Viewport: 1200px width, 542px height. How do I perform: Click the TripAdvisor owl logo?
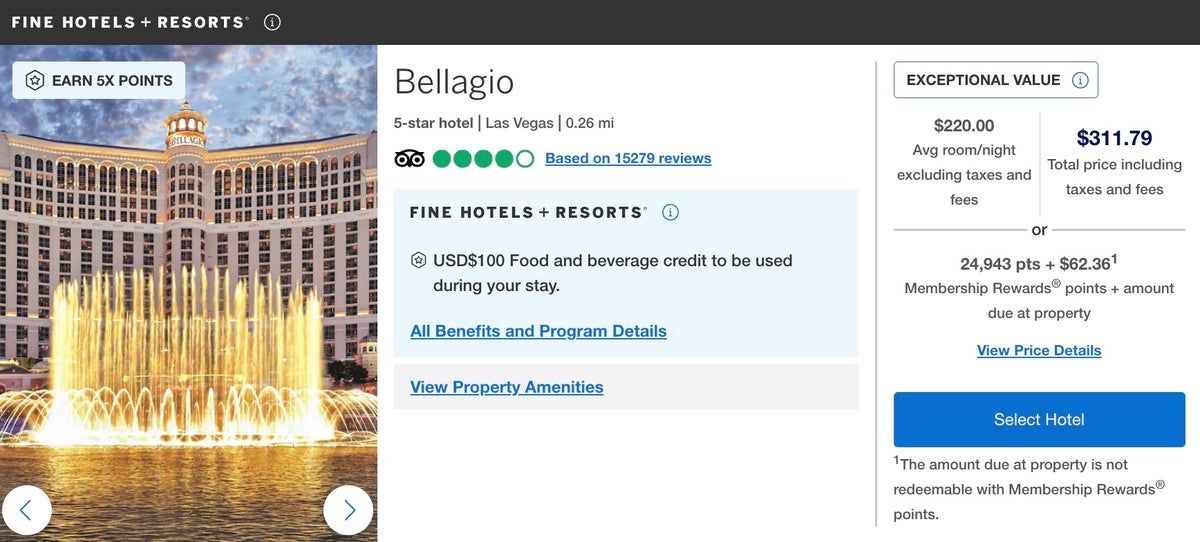tap(409, 159)
